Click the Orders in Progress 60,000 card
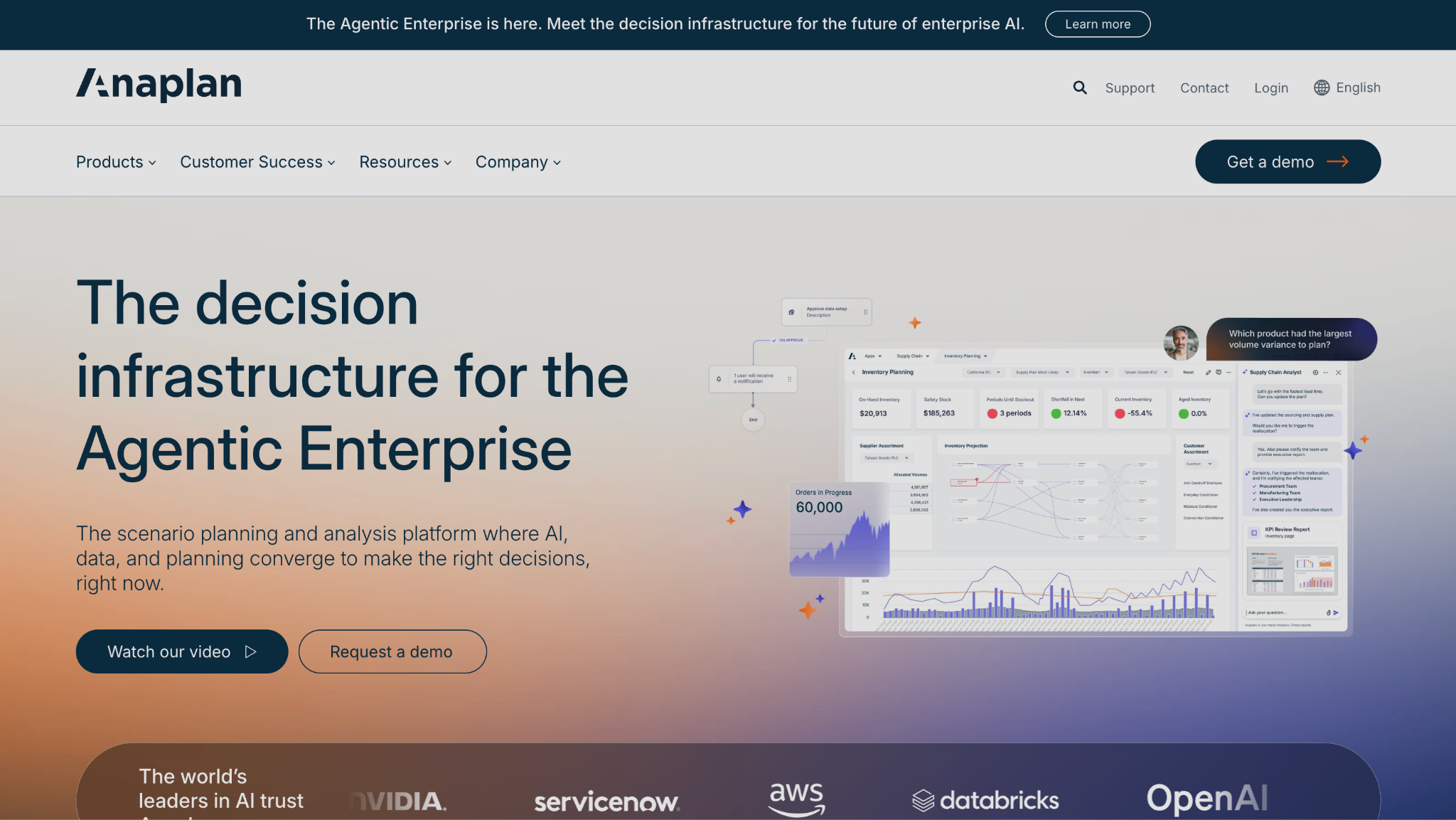 (840, 530)
